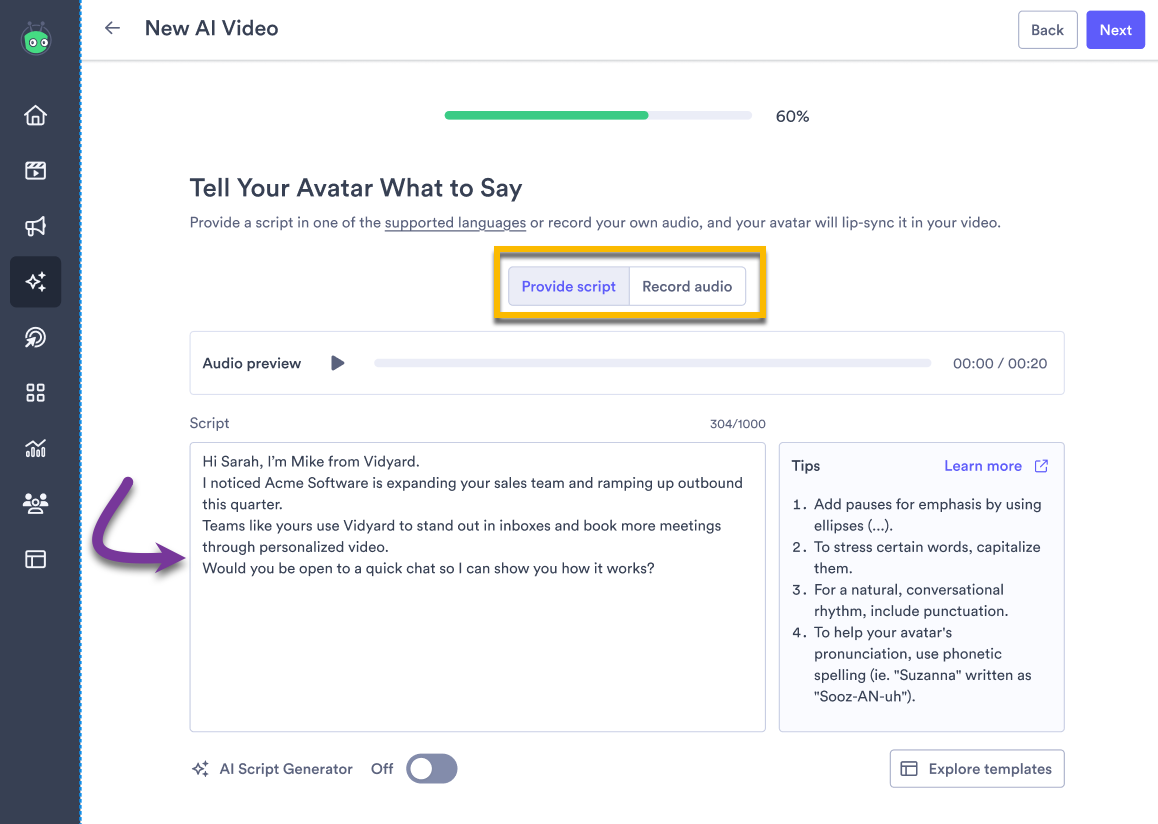Click the Explore templates button
The width and height of the screenshot is (1158, 824).
[976, 768]
